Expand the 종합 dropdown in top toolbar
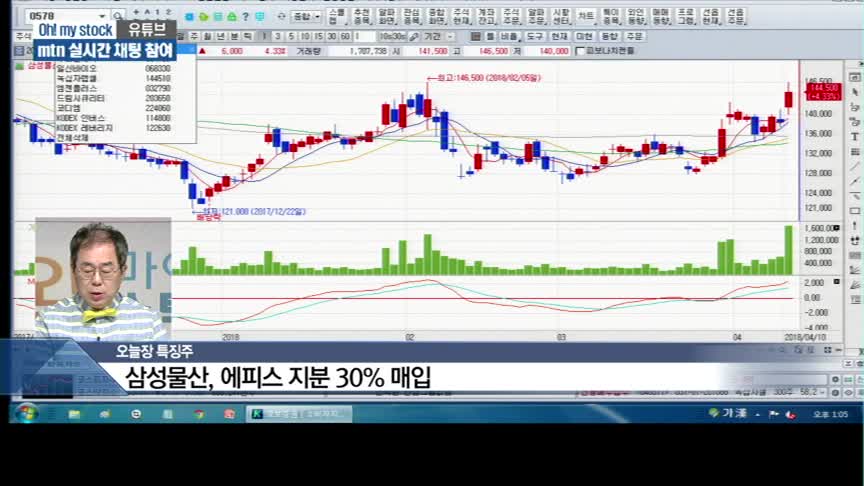Image resolution: width=864 pixels, height=486 pixels. pos(306,16)
